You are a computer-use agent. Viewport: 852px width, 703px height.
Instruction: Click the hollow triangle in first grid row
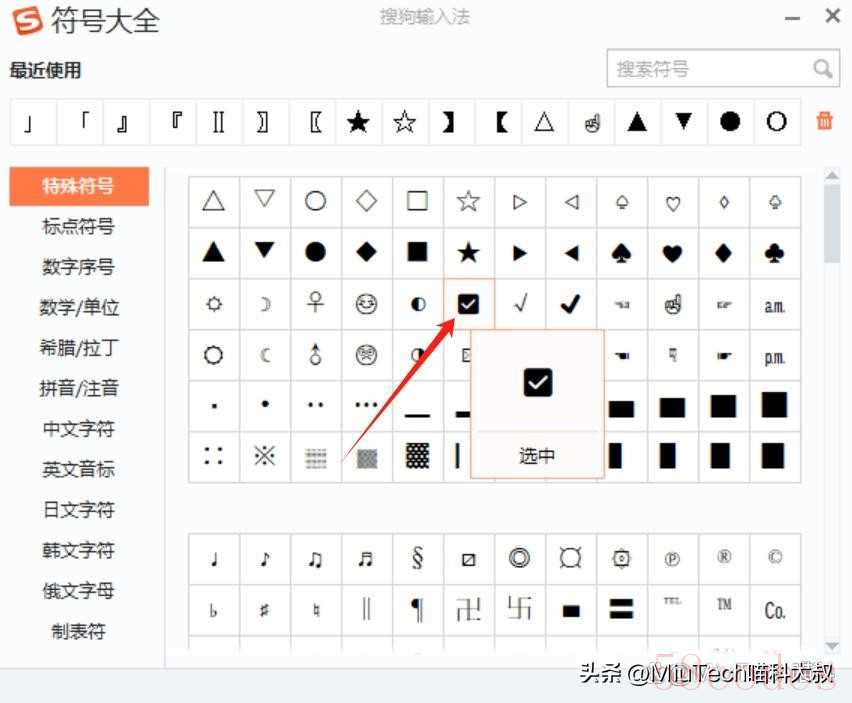pyautogui.click(x=213, y=201)
